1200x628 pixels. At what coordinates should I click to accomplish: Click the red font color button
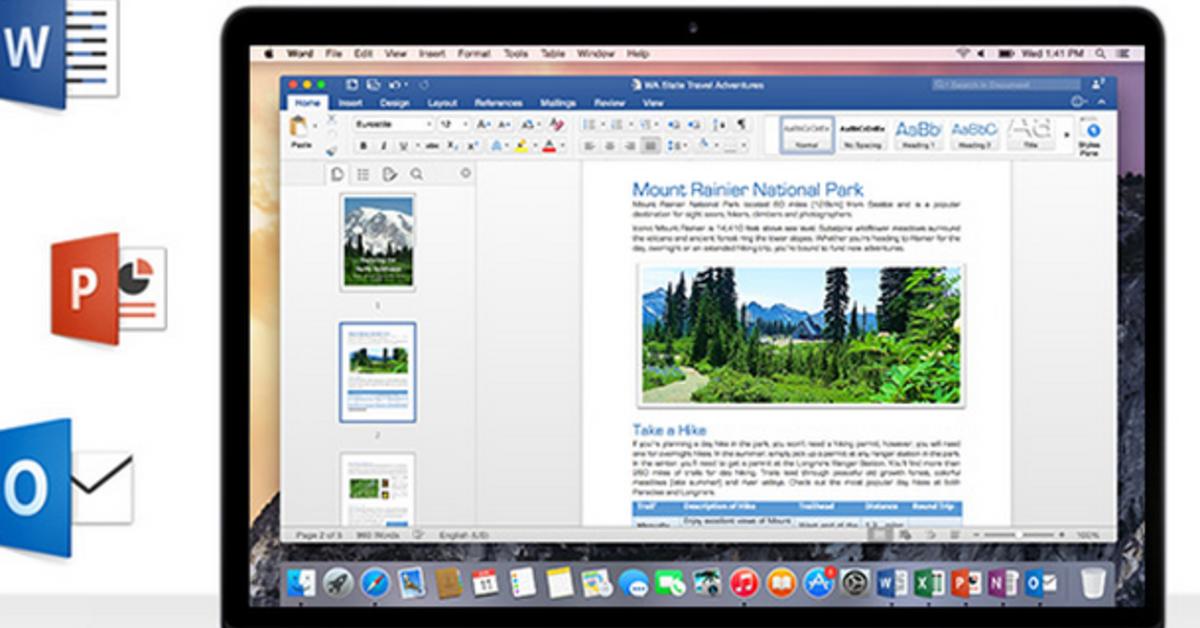click(551, 146)
